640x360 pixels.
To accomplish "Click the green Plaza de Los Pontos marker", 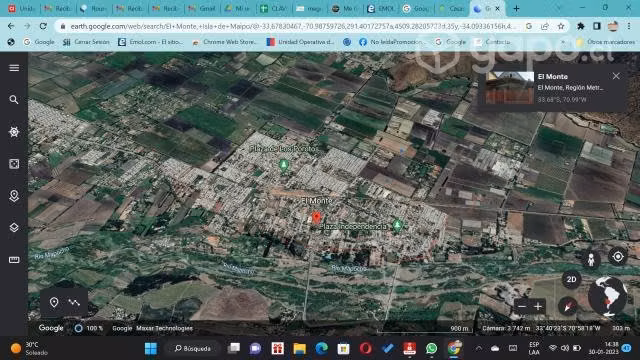I will [283, 165].
